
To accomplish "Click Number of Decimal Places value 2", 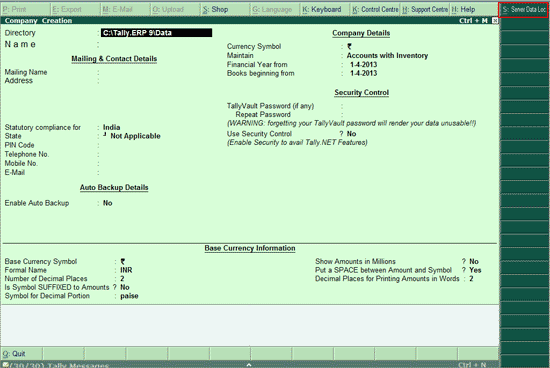I will (x=122, y=279).
